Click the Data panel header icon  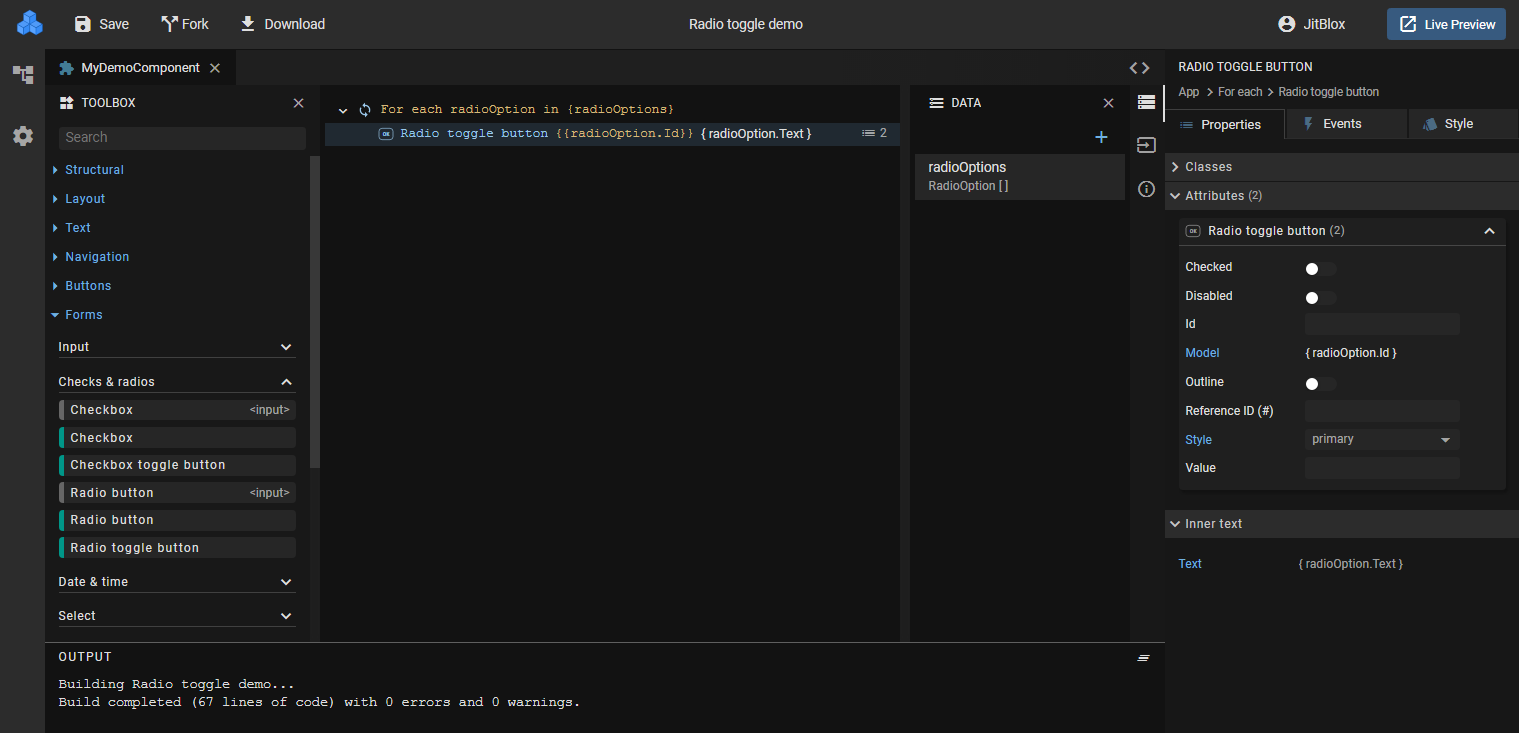click(937, 103)
